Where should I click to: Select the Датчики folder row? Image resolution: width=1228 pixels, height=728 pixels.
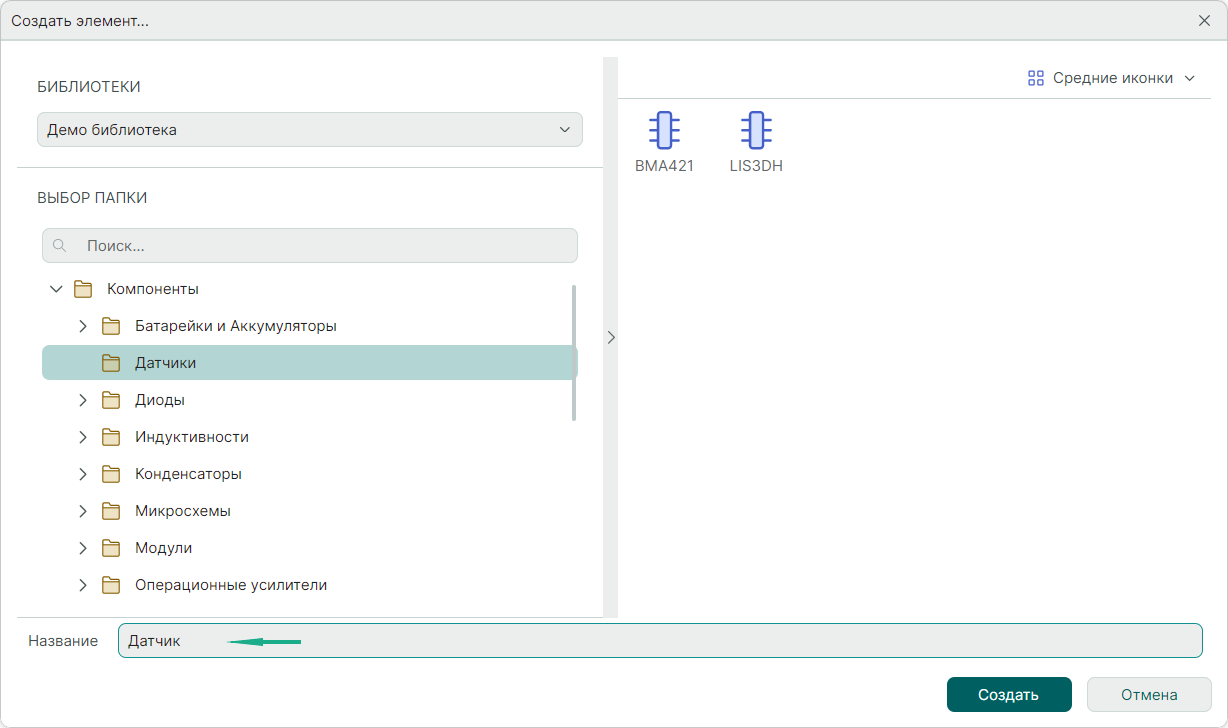(x=310, y=363)
